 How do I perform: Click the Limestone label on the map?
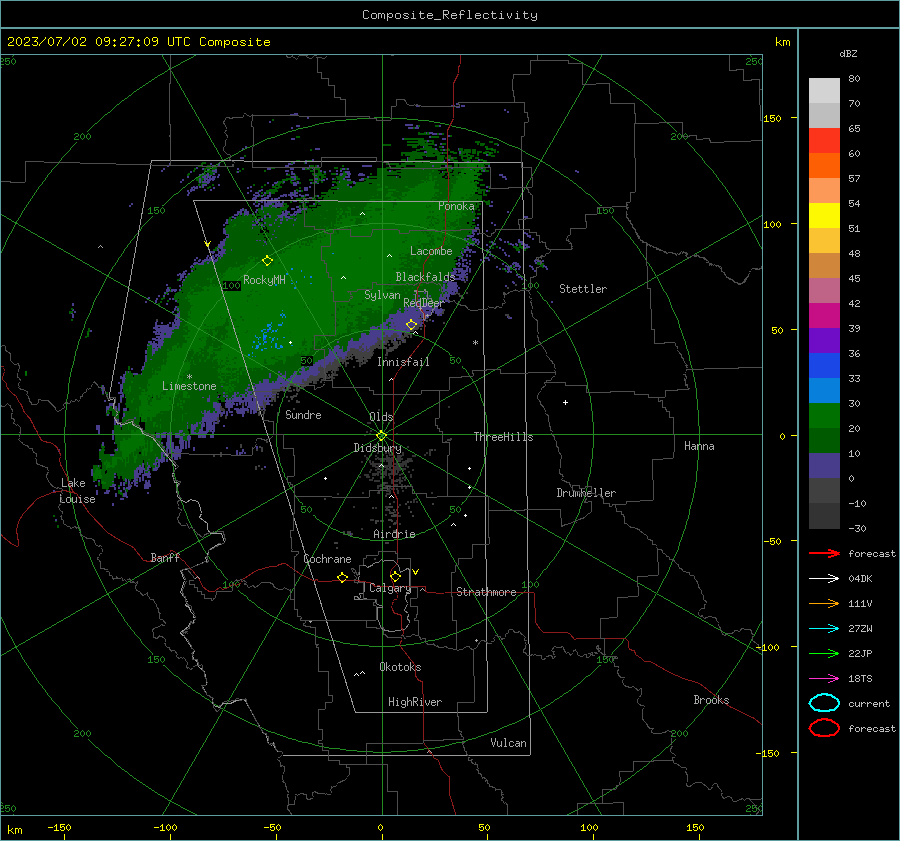click(189, 386)
